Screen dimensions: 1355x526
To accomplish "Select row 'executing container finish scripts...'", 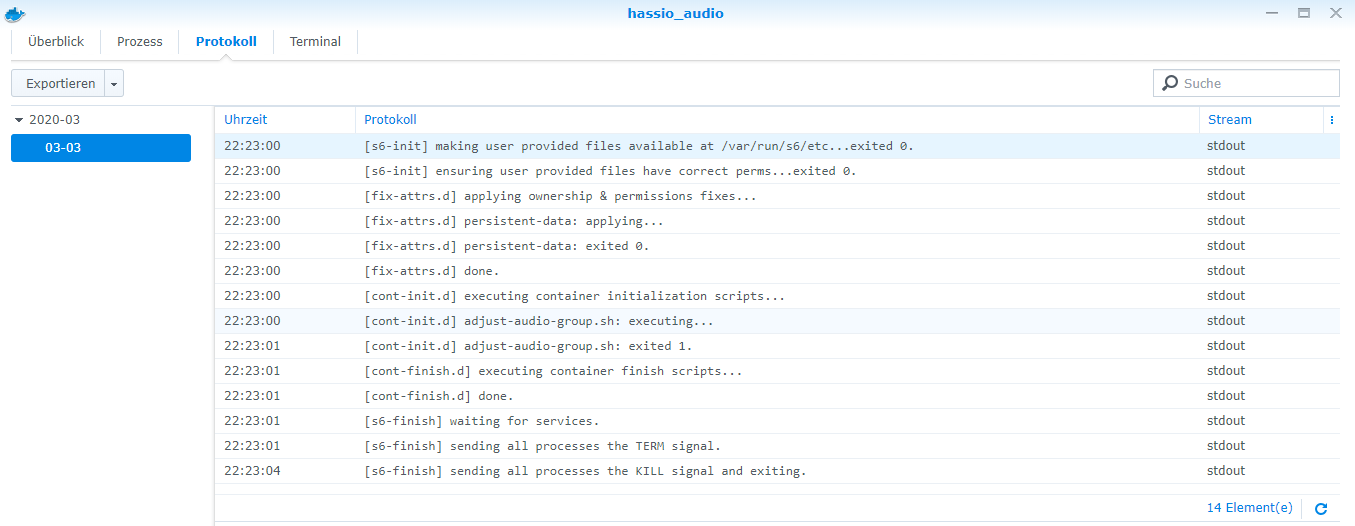I will 777,371.
